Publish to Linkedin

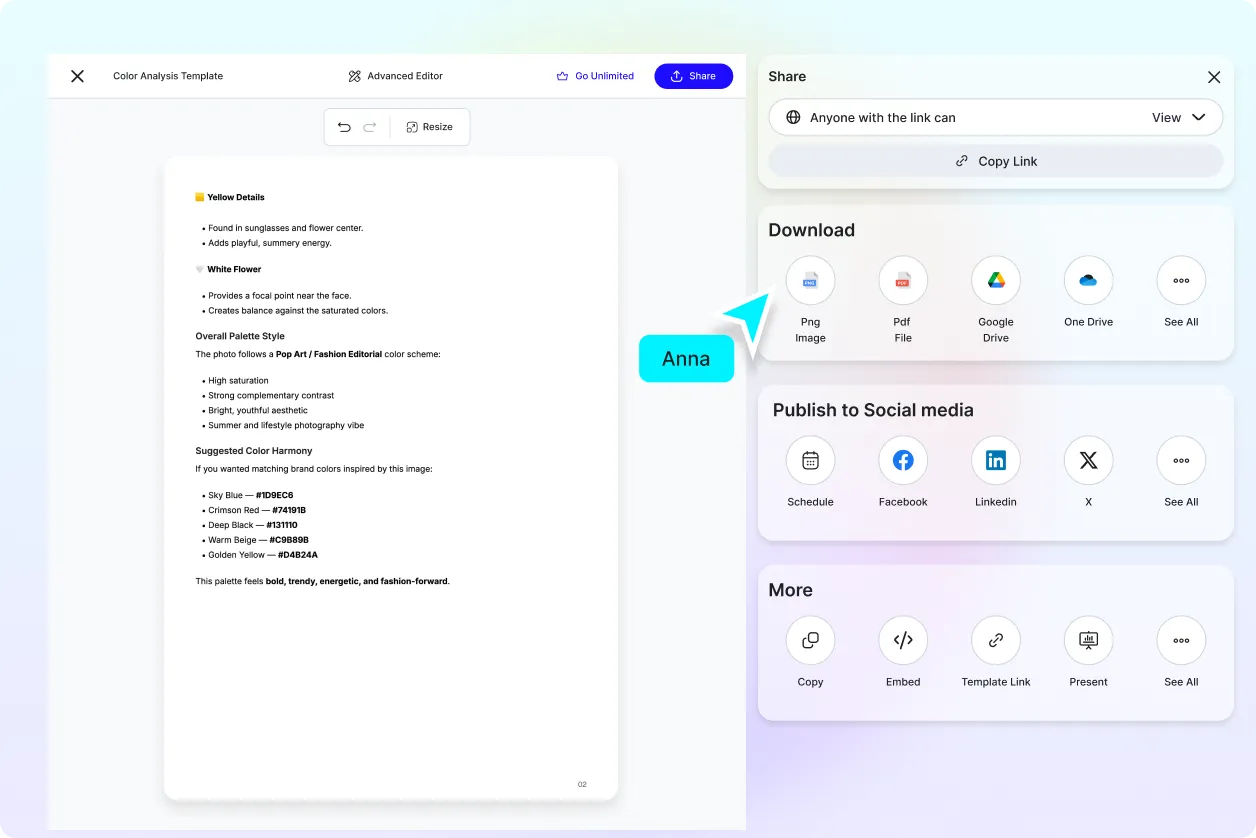tap(996, 461)
